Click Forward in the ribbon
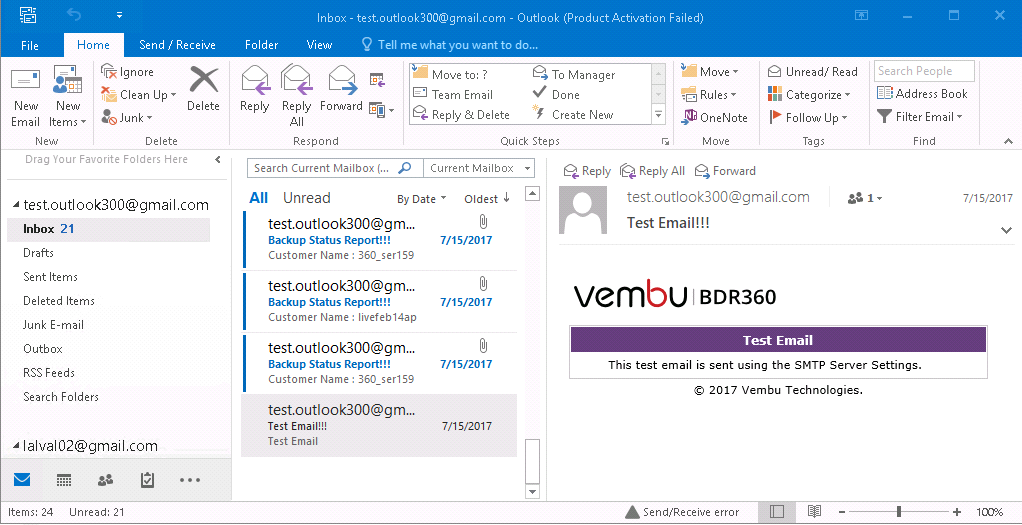1022x525 pixels. [342, 90]
